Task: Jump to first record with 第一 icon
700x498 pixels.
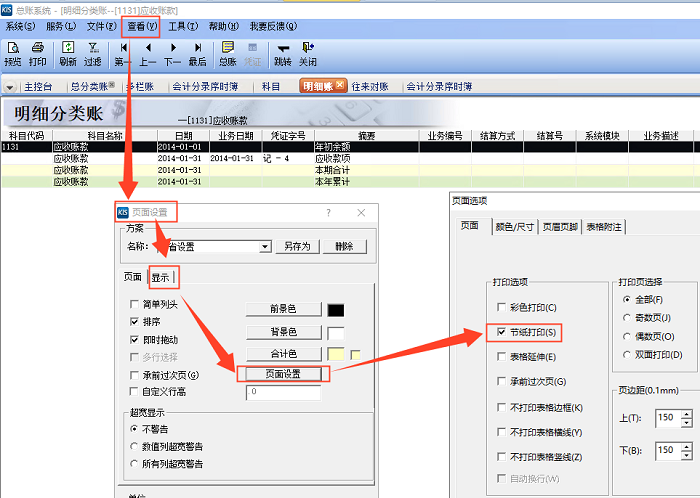Action: (x=123, y=53)
